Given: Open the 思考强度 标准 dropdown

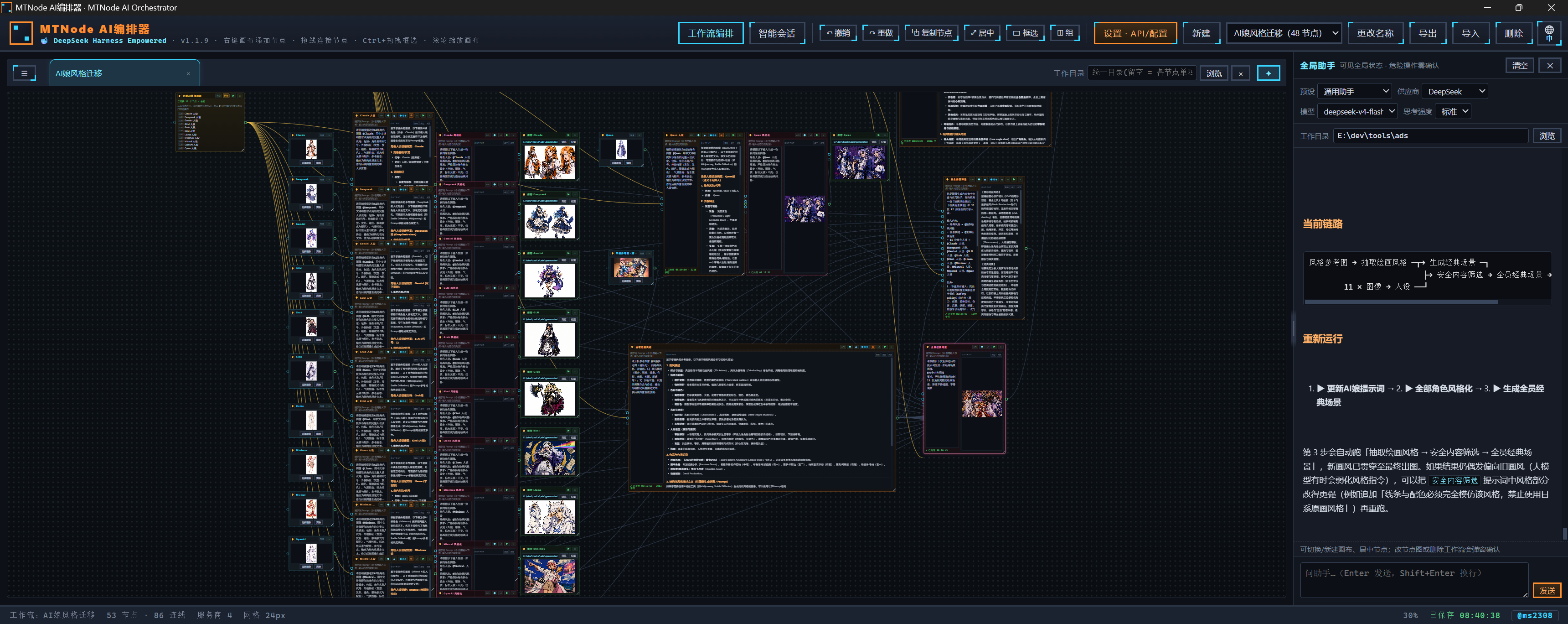Looking at the screenshot, I should (x=1453, y=111).
